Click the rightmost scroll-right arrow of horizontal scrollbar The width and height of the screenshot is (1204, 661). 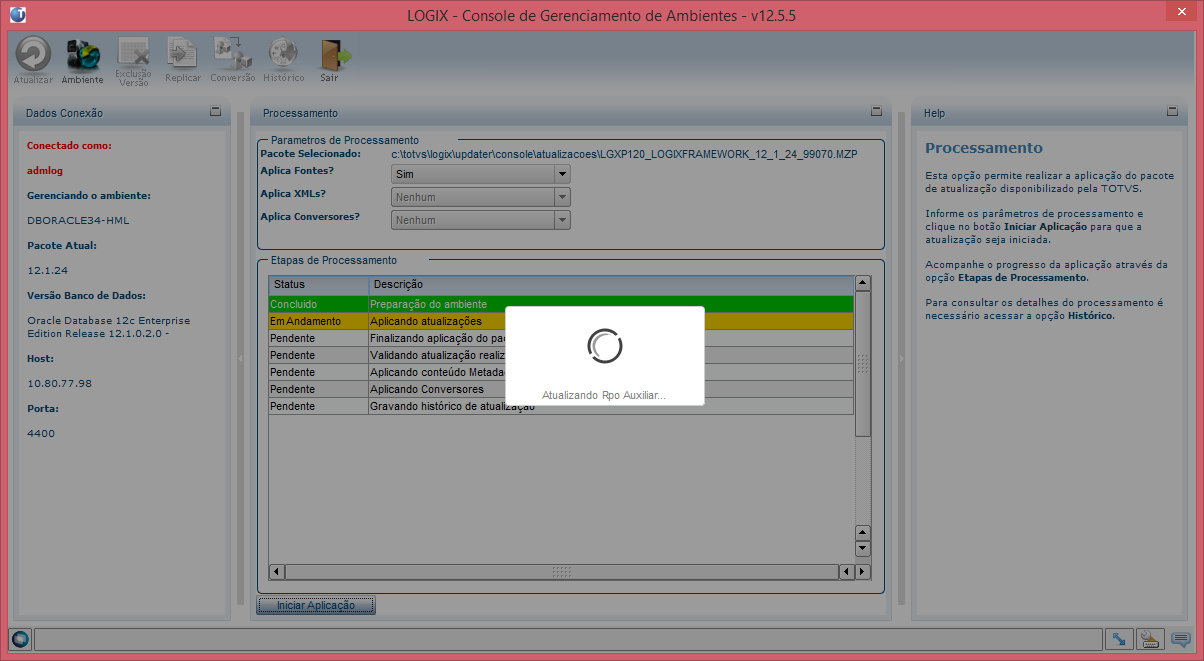point(862,572)
